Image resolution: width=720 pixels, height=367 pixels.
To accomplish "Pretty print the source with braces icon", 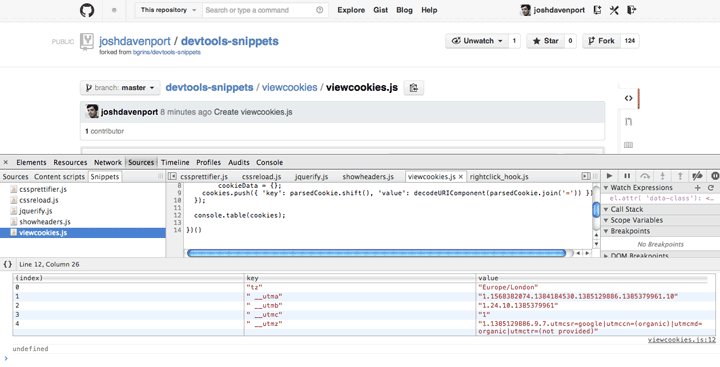I will [7, 264].
